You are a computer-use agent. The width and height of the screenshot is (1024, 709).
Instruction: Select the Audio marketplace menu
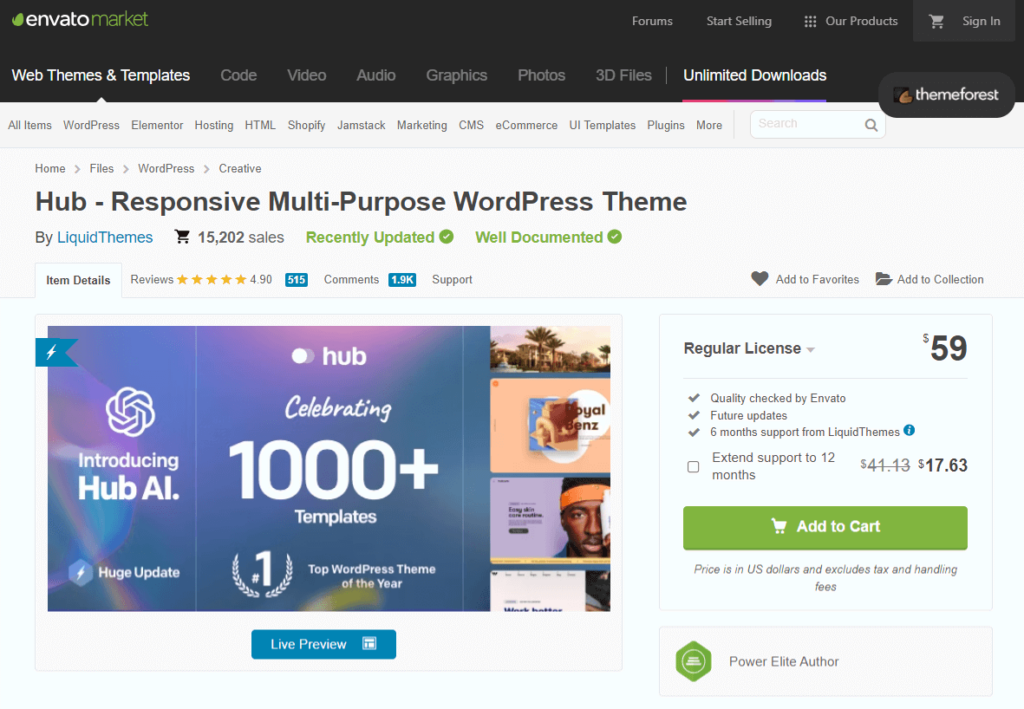[x=376, y=75]
